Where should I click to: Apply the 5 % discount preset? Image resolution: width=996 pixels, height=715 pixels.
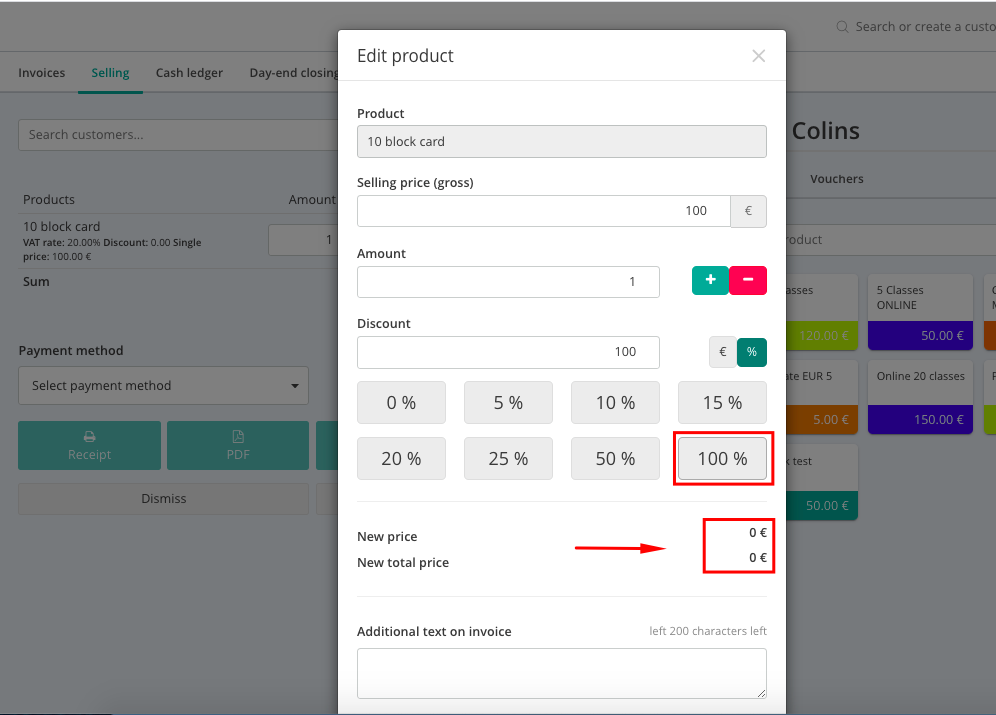point(508,403)
